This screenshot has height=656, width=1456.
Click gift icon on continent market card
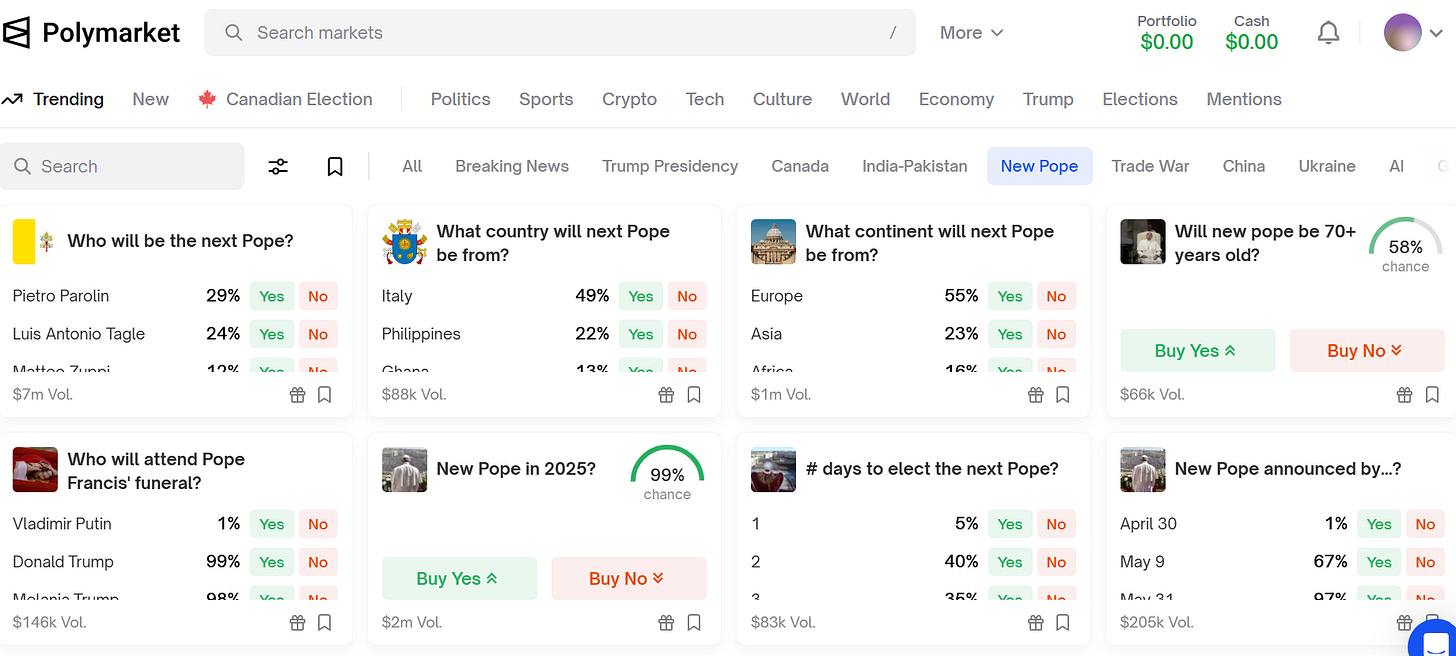pyautogui.click(x=1036, y=395)
